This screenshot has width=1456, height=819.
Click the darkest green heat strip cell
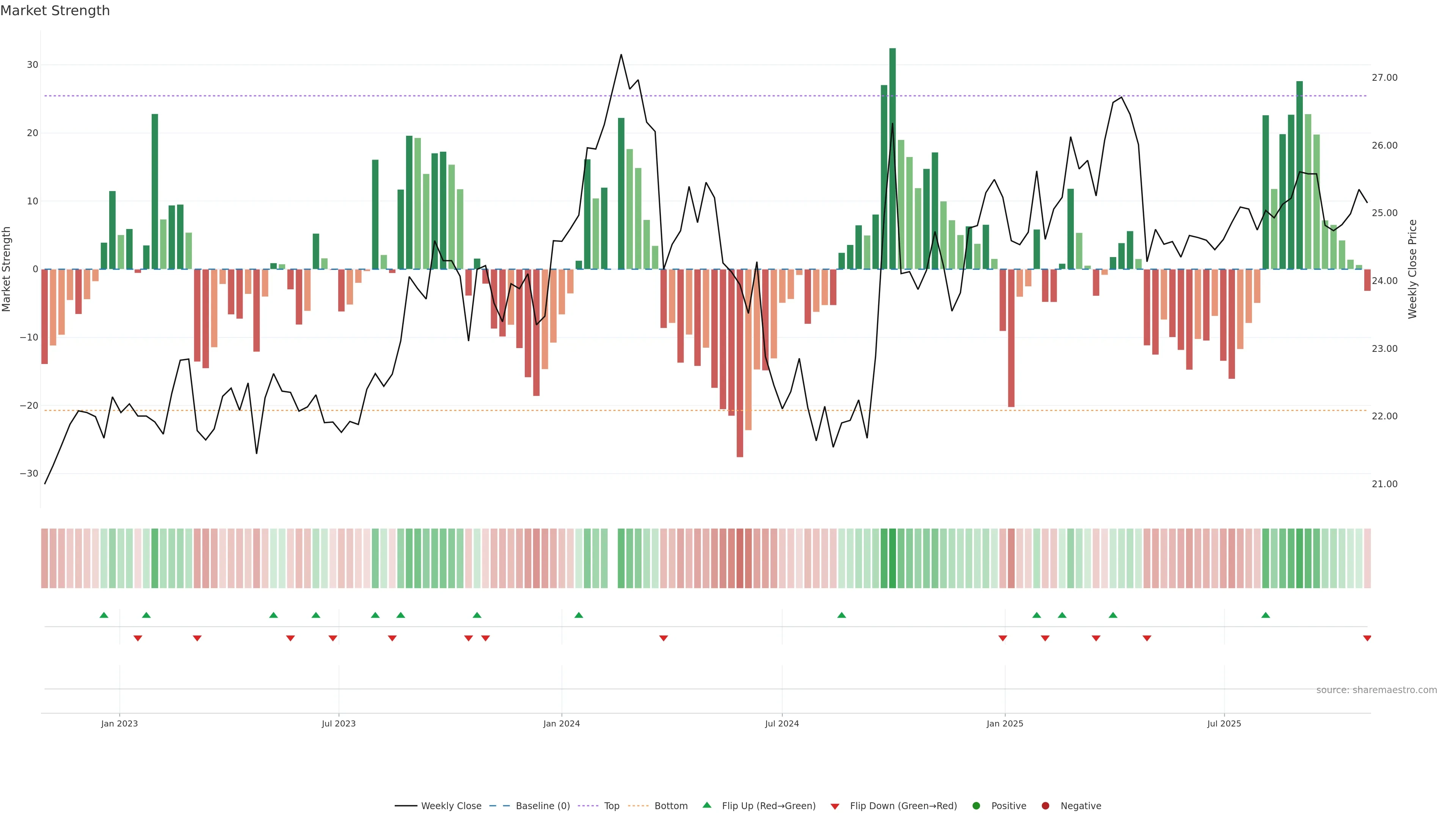pos(893,559)
